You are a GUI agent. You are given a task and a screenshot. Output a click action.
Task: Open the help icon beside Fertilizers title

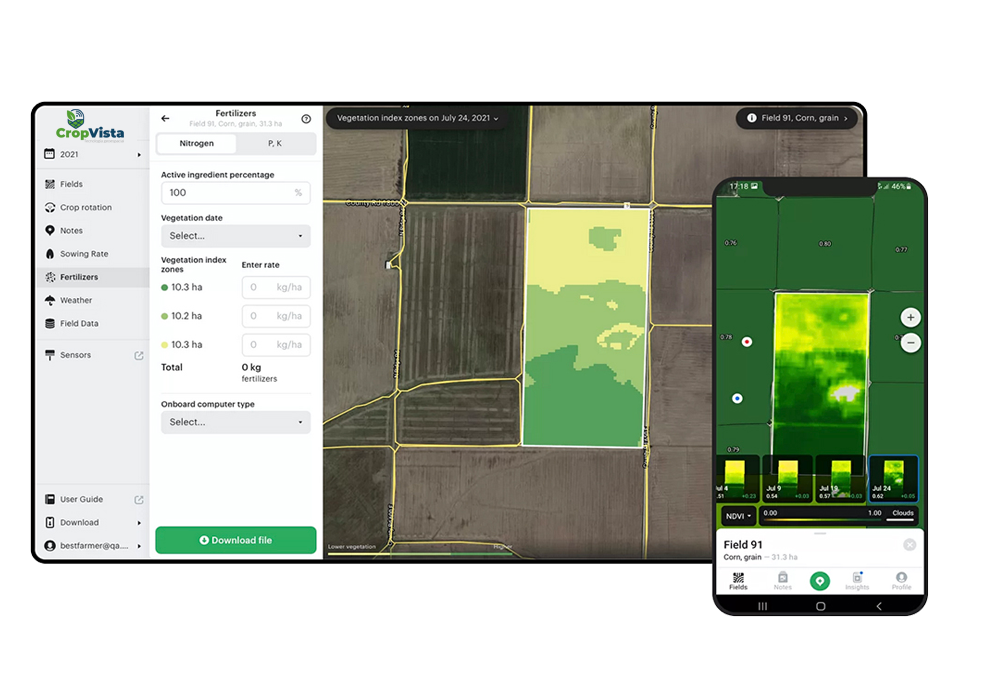click(306, 119)
